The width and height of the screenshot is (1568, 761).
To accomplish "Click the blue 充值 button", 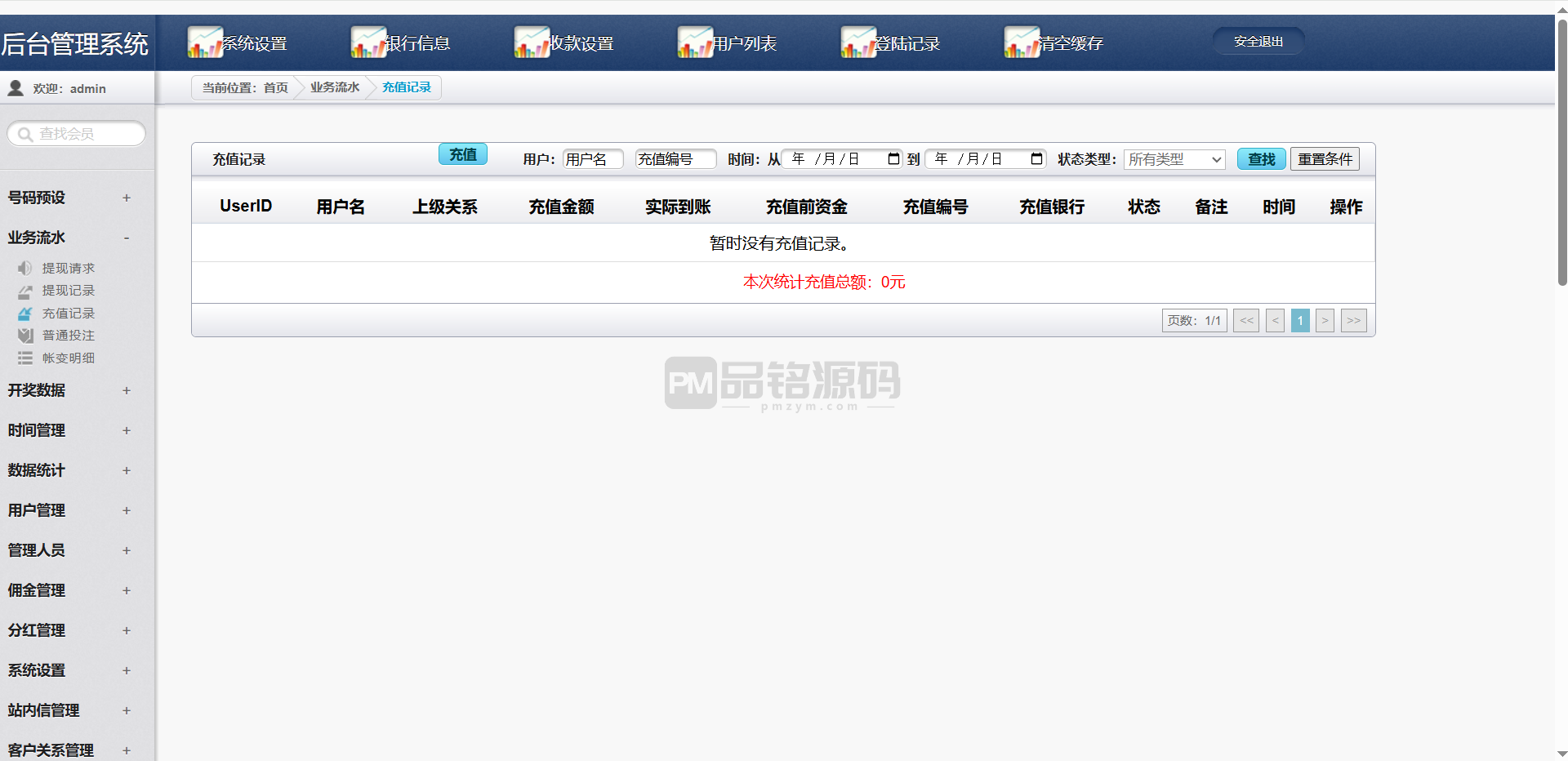I will [463, 154].
